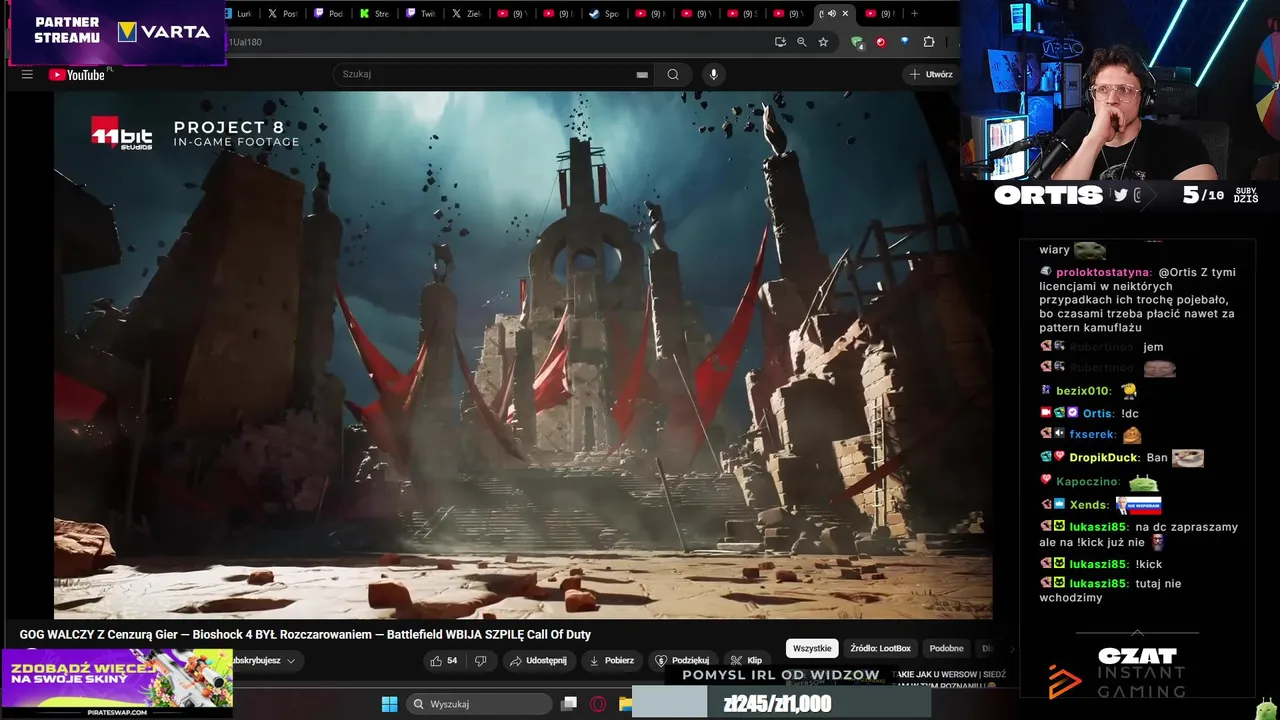Download video with Pobierz

coord(611,660)
